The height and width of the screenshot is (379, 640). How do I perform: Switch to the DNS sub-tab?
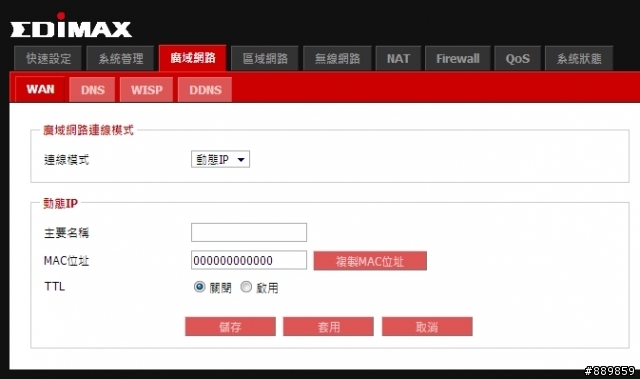tap(92, 90)
